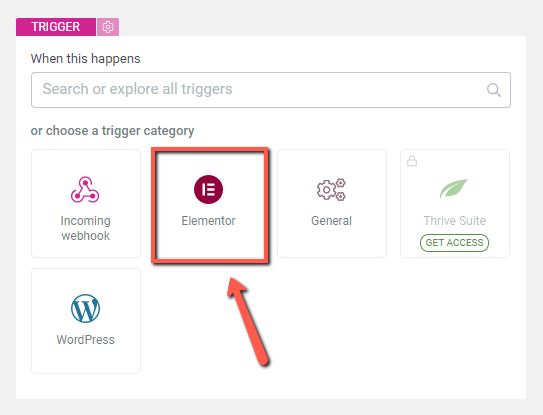This screenshot has height=415, width=543.
Task: Select the TRIGGER tab label
Action: coord(56,27)
